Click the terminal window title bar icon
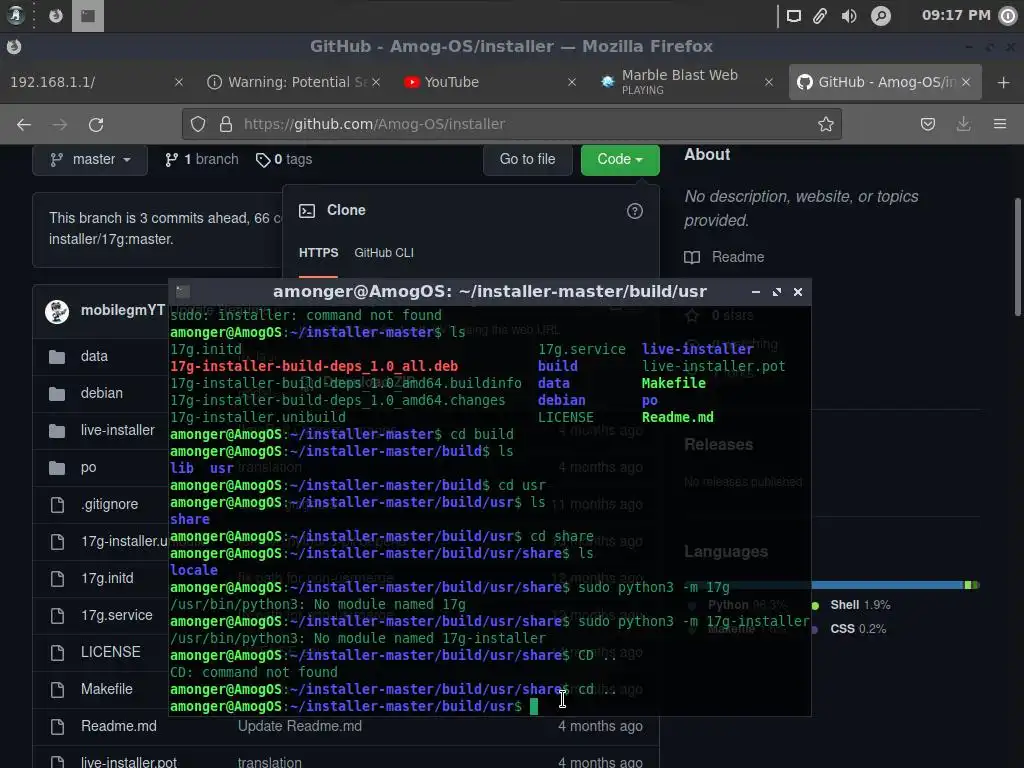This screenshot has height=768, width=1024. tap(183, 292)
